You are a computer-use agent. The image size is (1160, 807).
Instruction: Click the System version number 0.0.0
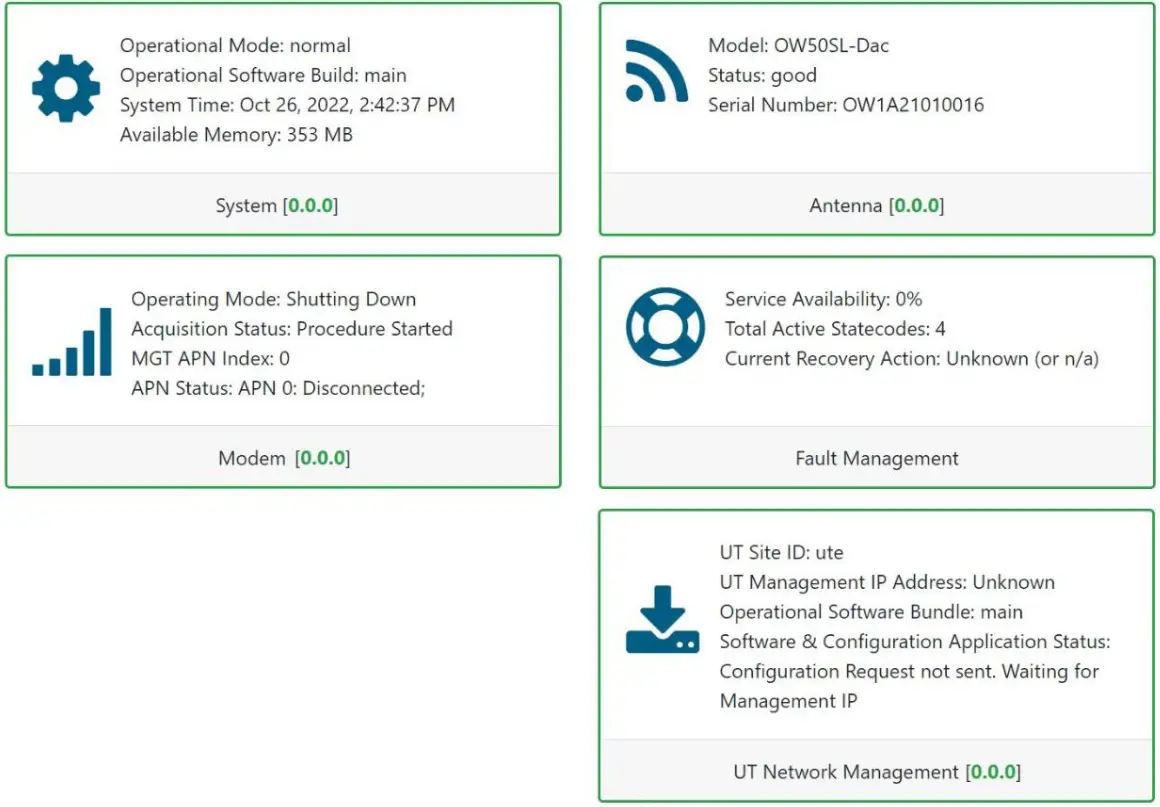point(311,206)
